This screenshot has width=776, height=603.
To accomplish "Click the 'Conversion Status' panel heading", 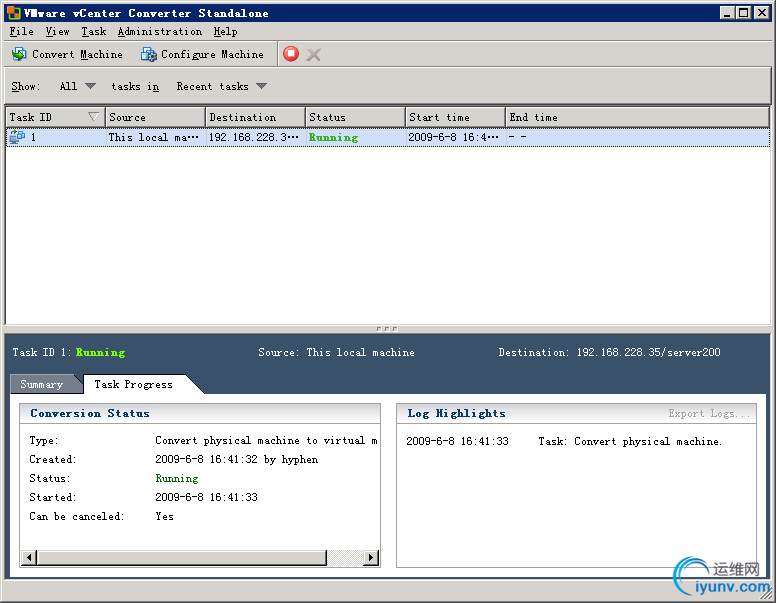I will coord(90,413).
